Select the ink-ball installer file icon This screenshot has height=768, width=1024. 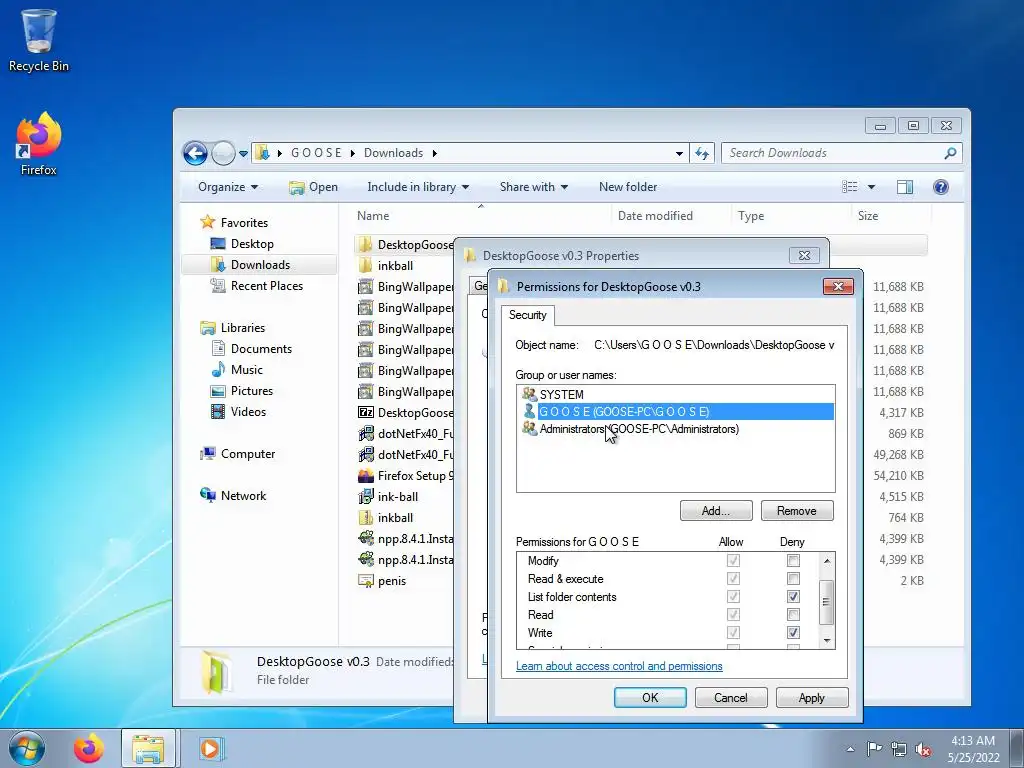pyautogui.click(x=366, y=496)
